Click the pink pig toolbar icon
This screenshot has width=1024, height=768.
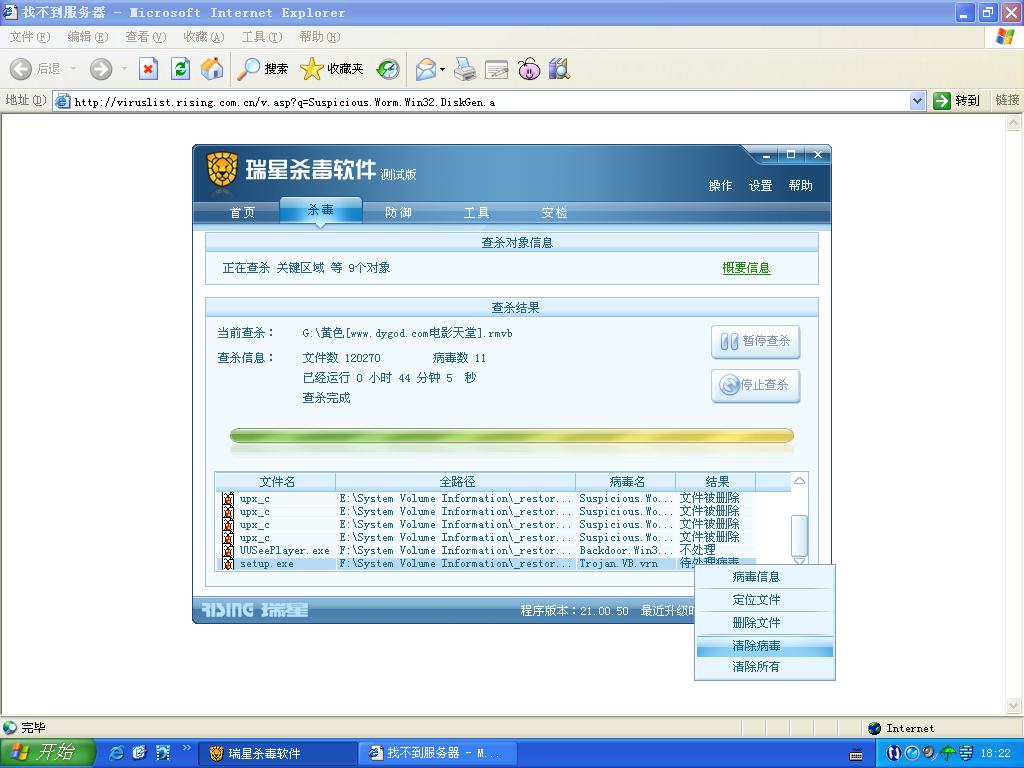pos(529,69)
